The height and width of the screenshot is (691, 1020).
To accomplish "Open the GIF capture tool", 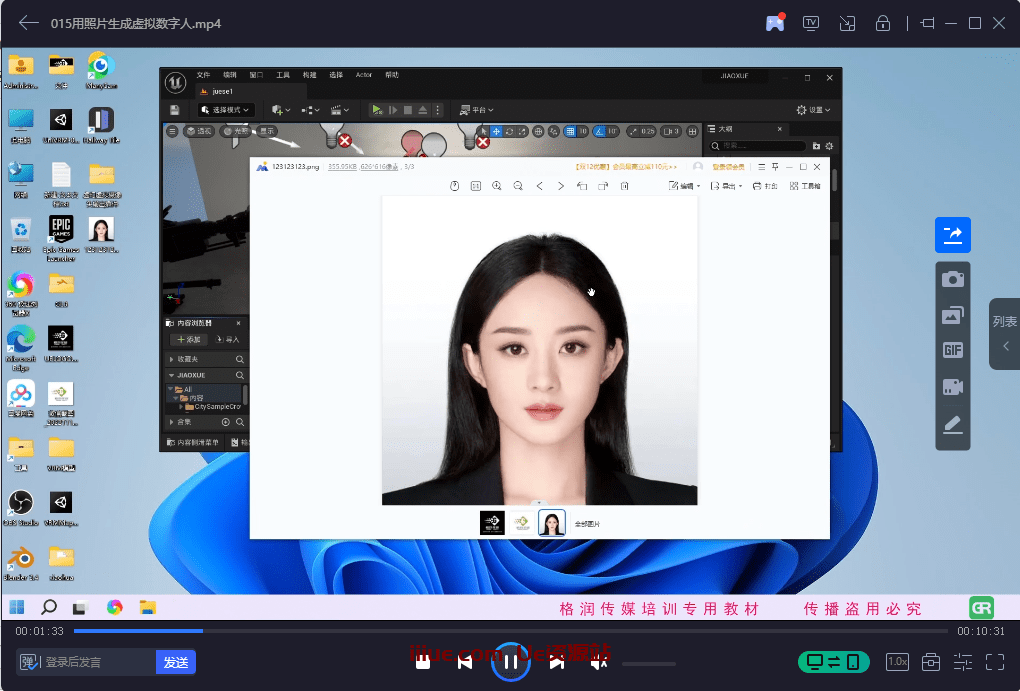I will tap(952, 351).
